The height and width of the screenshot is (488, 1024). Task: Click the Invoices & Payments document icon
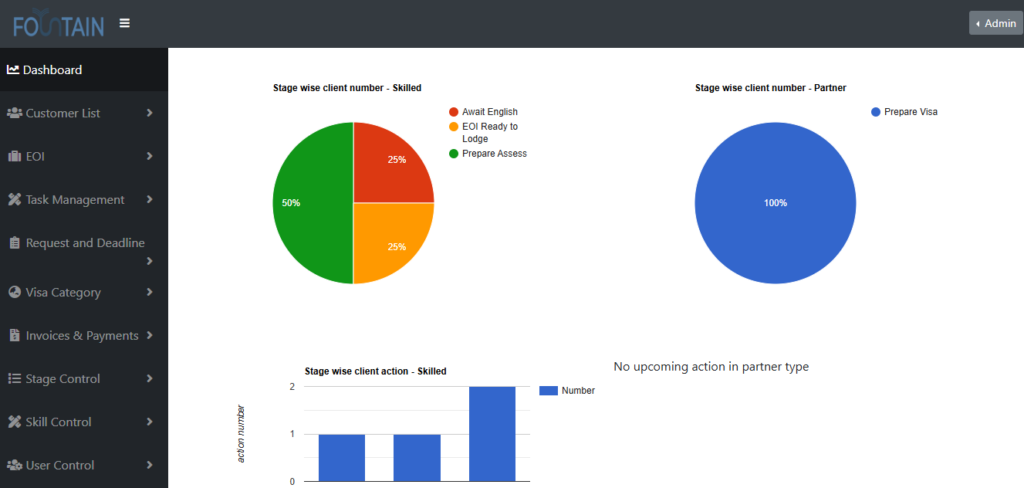click(x=14, y=336)
